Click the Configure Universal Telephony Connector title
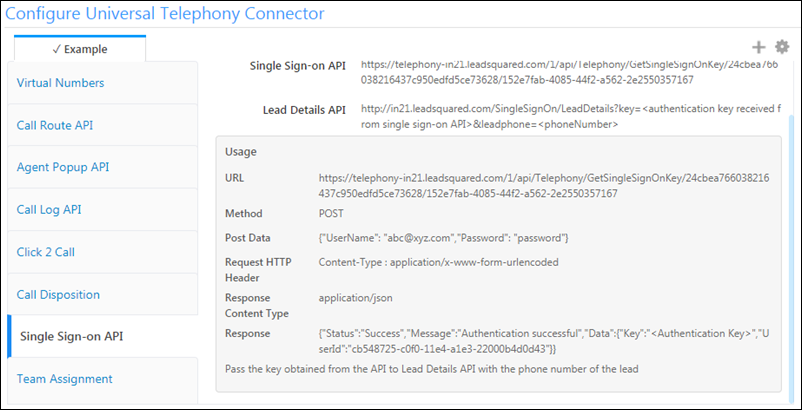This screenshot has height=410, width=802. [x=166, y=14]
